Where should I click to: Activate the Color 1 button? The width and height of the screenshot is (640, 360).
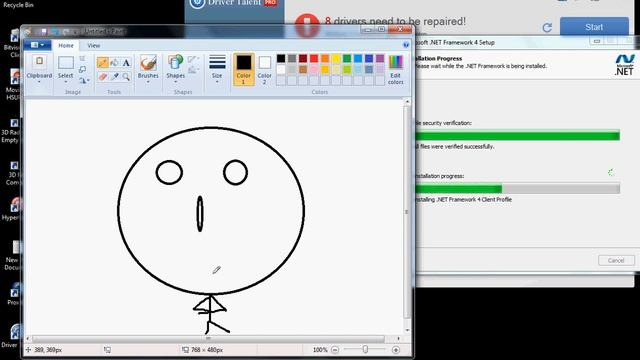tap(244, 69)
